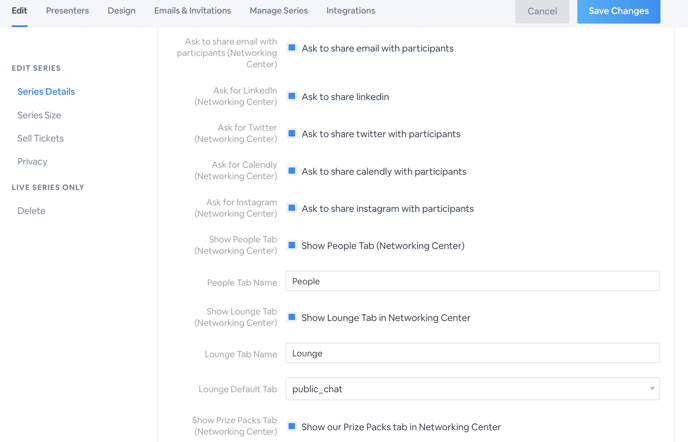Disable Show our Prize Packs tab checkbox

coord(292,426)
